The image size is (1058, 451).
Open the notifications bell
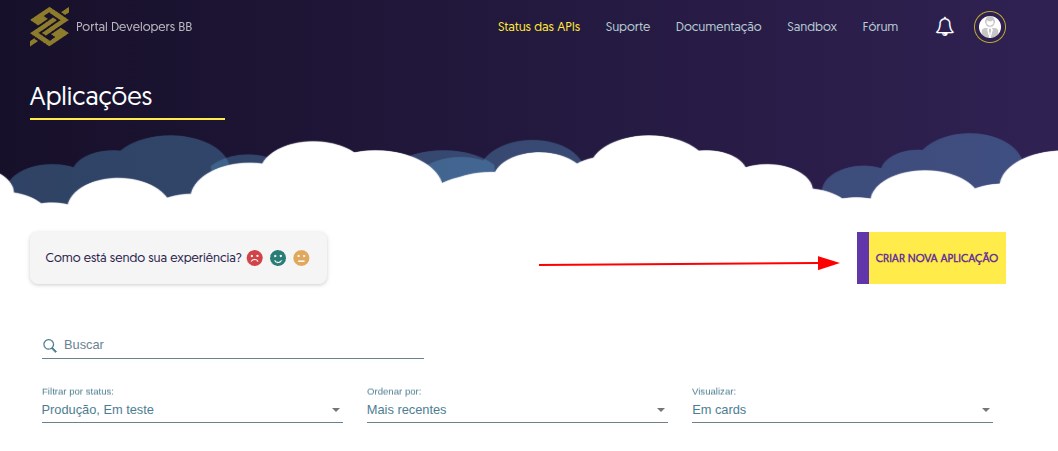[944, 27]
